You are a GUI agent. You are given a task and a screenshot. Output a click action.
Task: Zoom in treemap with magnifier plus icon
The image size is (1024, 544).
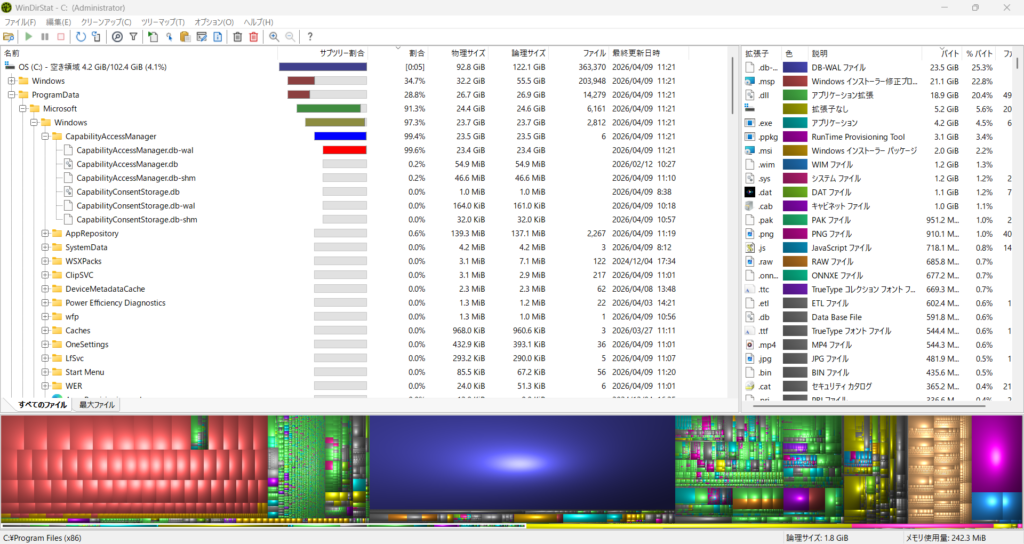pos(274,37)
